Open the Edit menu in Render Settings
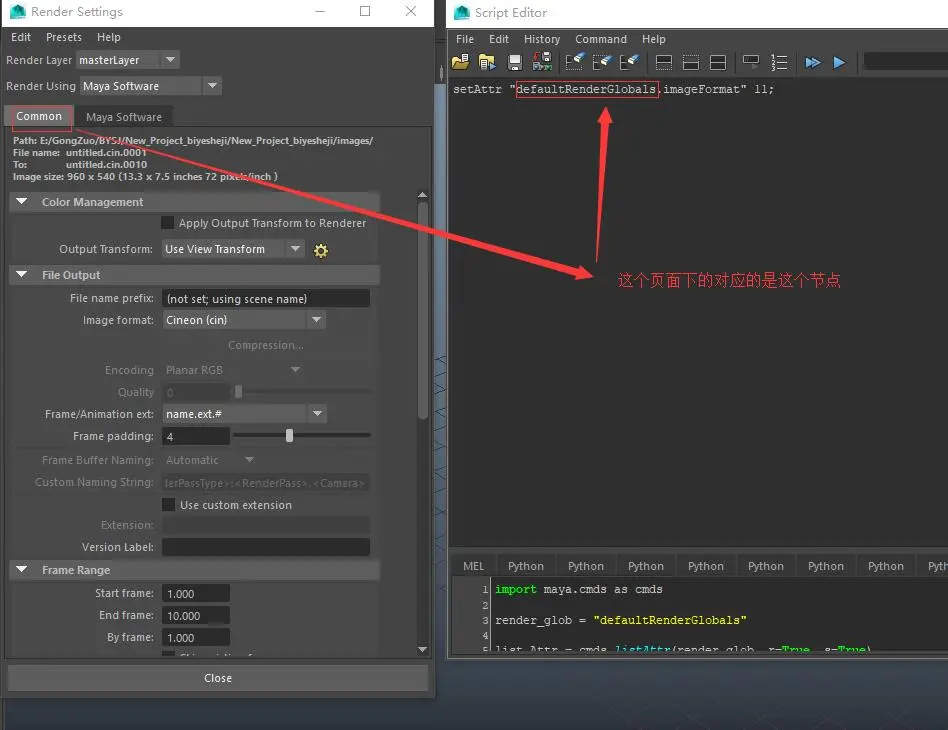Image resolution: width=948 pixels, height=730 pixels. click(x=21, y=37)
